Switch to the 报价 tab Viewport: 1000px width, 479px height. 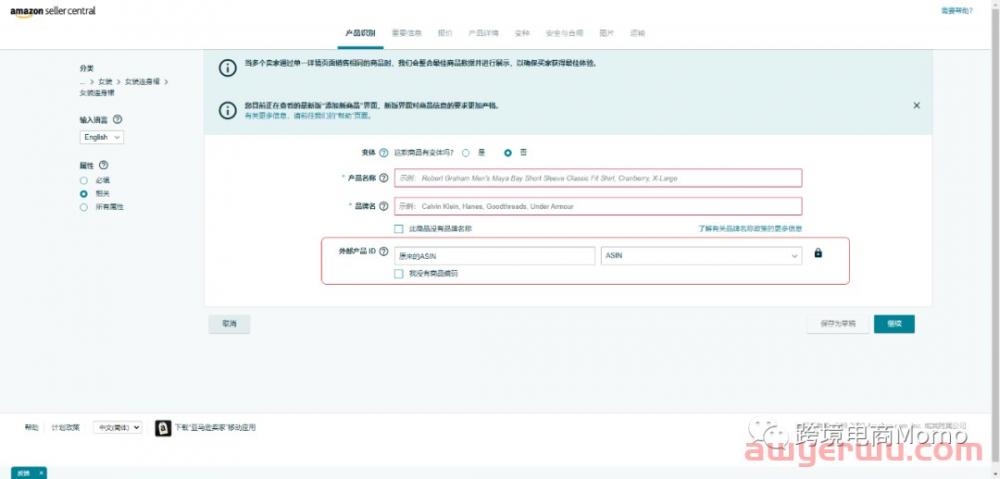tap(445, 33)
